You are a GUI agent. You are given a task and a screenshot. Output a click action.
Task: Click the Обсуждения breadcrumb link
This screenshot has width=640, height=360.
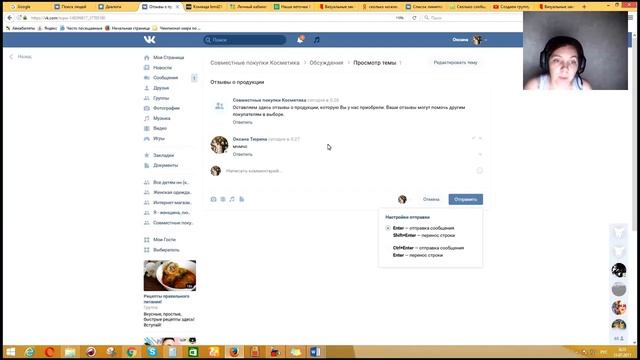326,63
